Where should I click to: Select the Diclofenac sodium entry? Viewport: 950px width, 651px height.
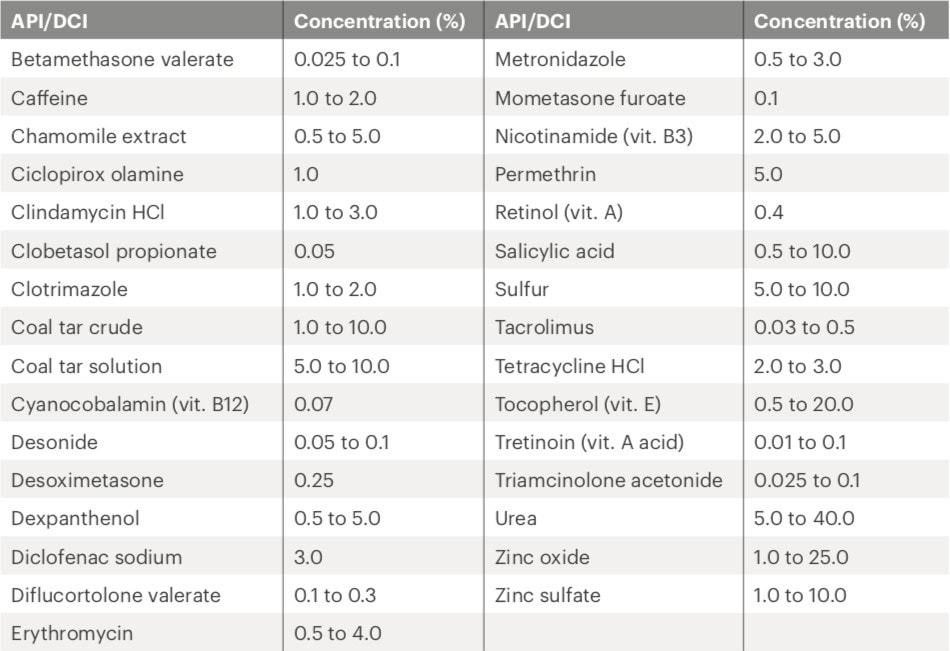97,557
